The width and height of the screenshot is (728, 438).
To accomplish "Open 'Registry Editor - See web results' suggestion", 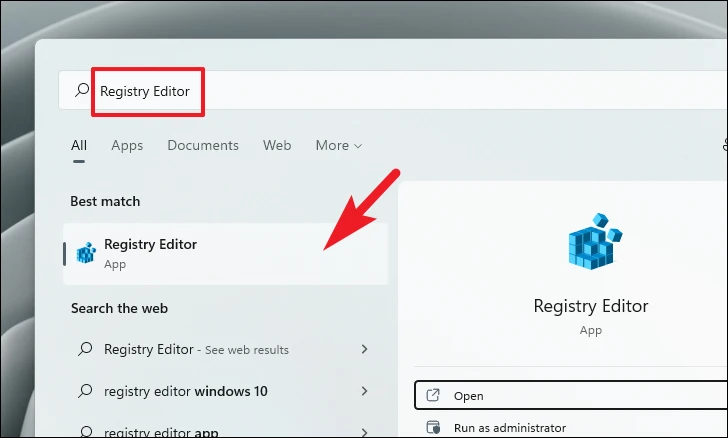I will 225,349.
